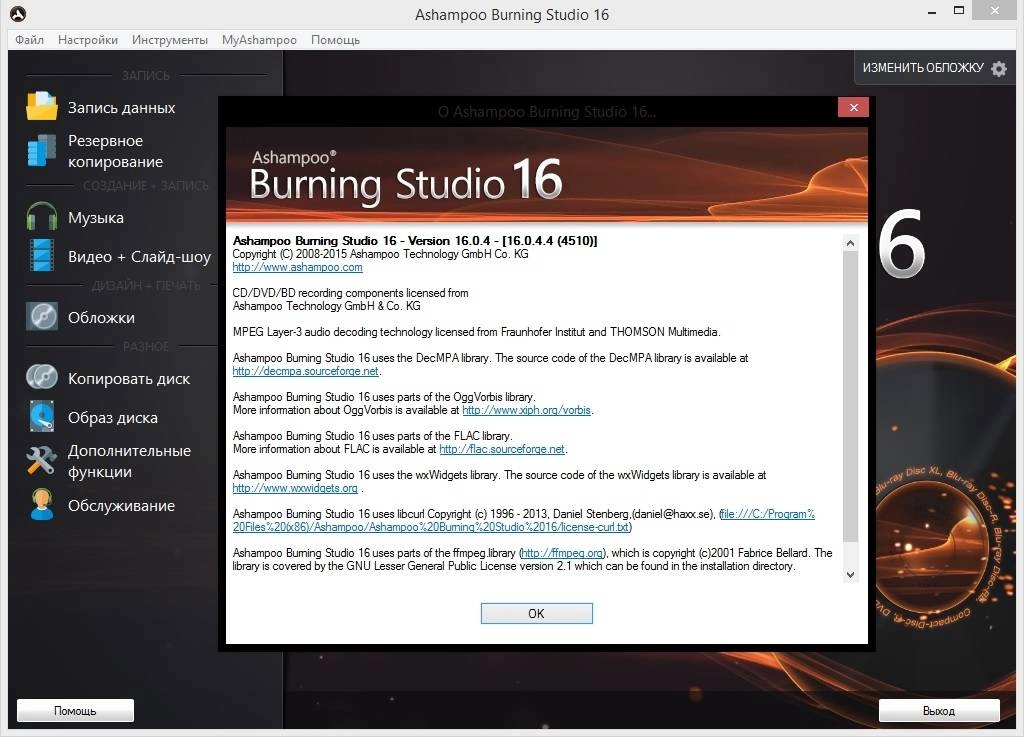Click the scroll down arrow in About text
The width and height of the screenshot is (1024, 737).
point(850,575)
